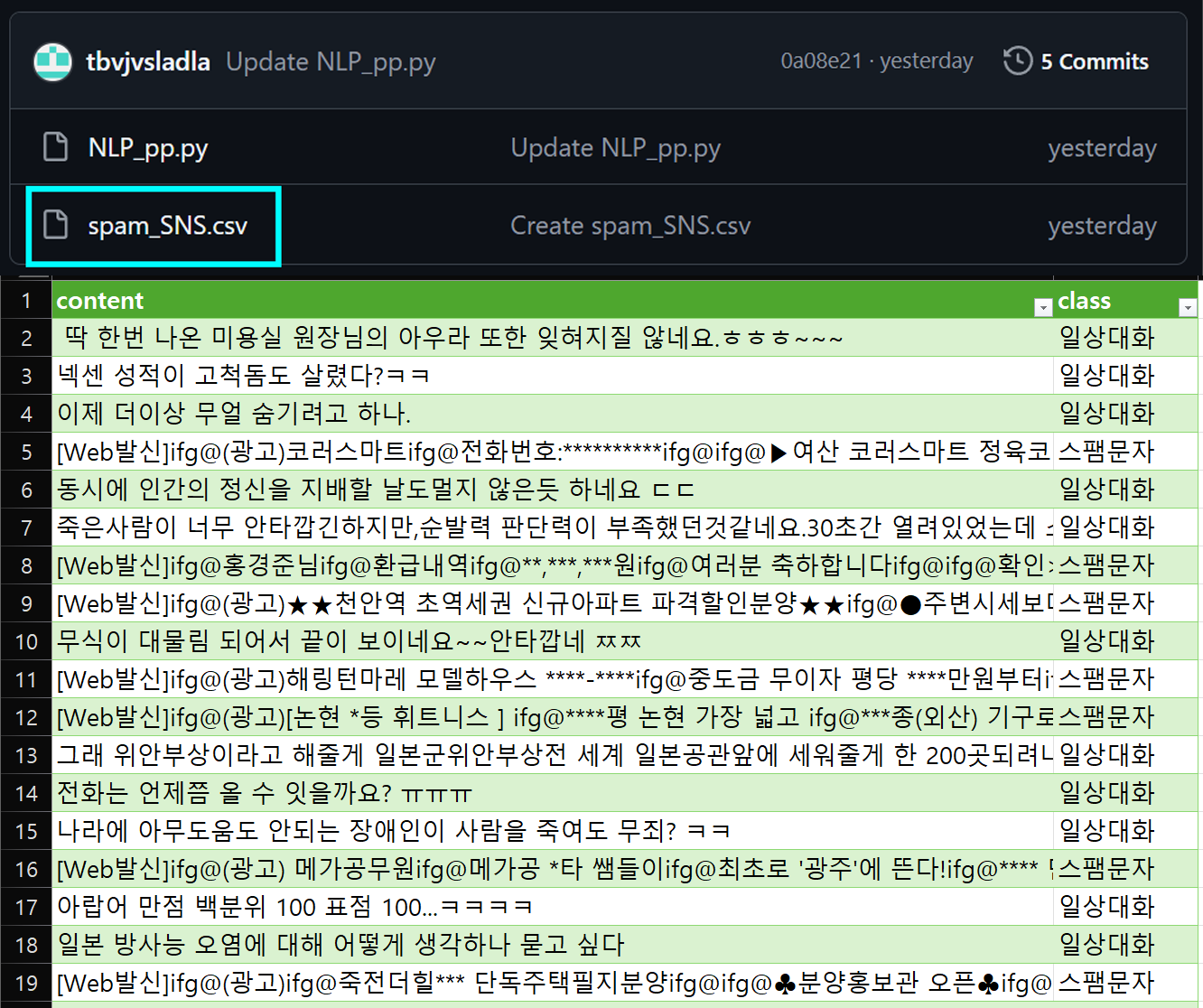Select the 스팸문자 class cell in row 19
The width and height of the screenshot is (1203, 1008).
pyautogui.click(x=1126, y=983)
